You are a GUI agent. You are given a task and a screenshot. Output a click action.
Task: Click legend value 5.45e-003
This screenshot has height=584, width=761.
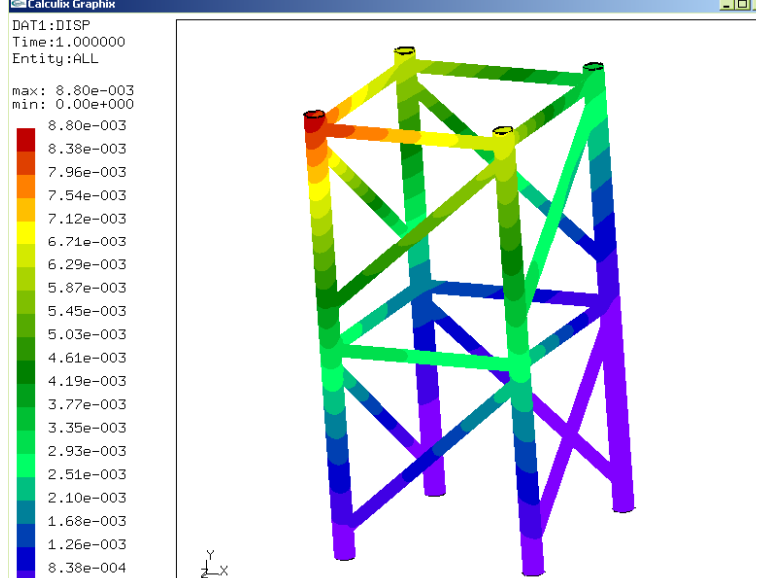click(87, 311)
